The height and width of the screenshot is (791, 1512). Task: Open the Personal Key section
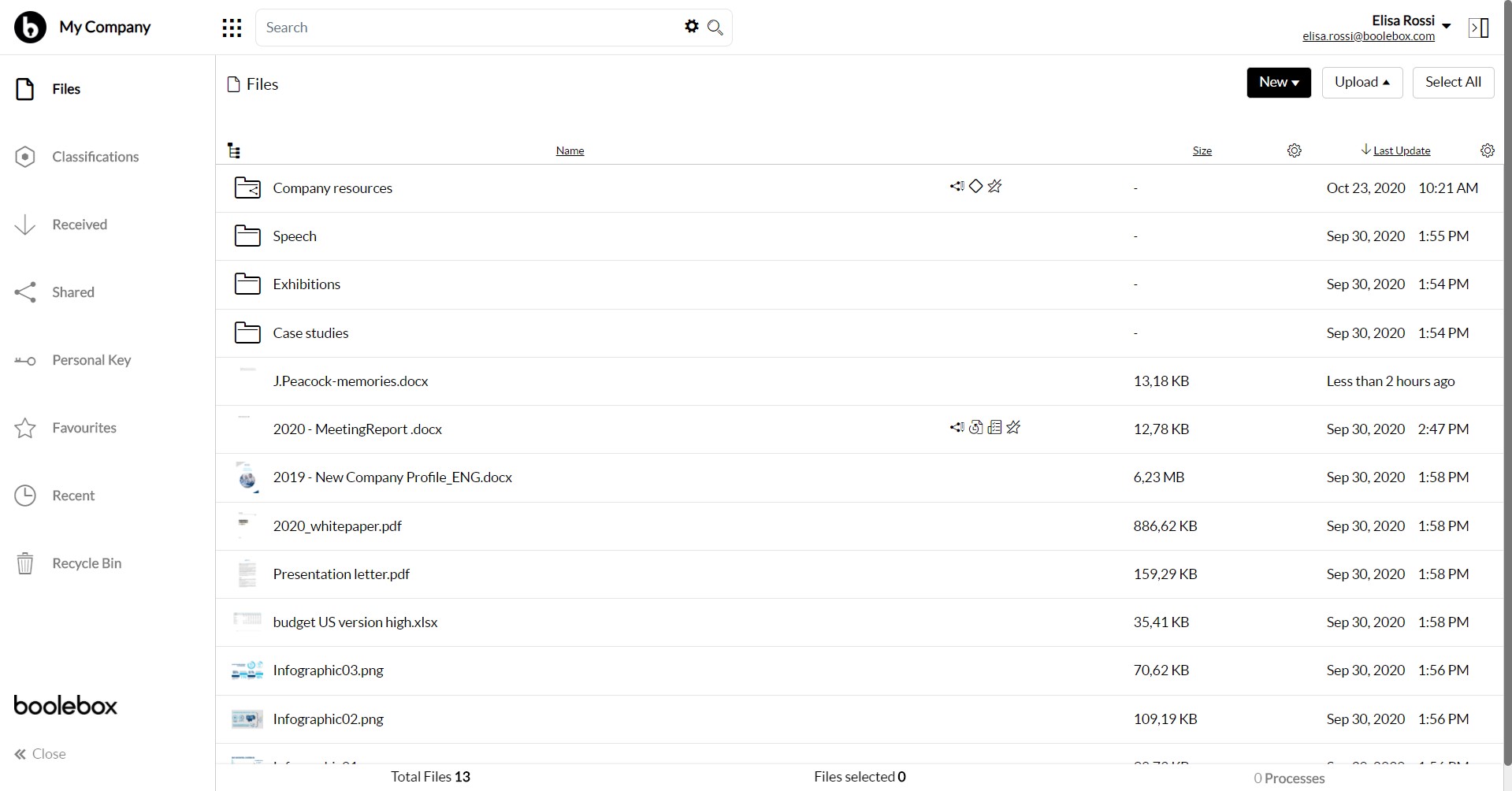pos(24,360)
